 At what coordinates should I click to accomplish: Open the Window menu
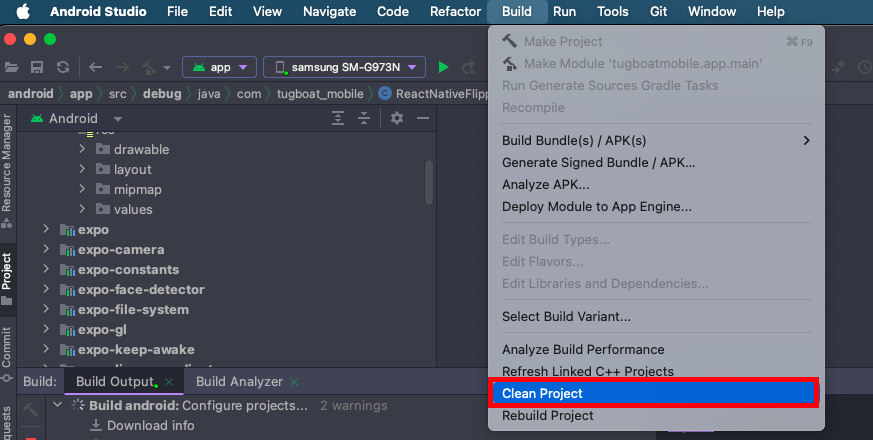coord(712,11)
